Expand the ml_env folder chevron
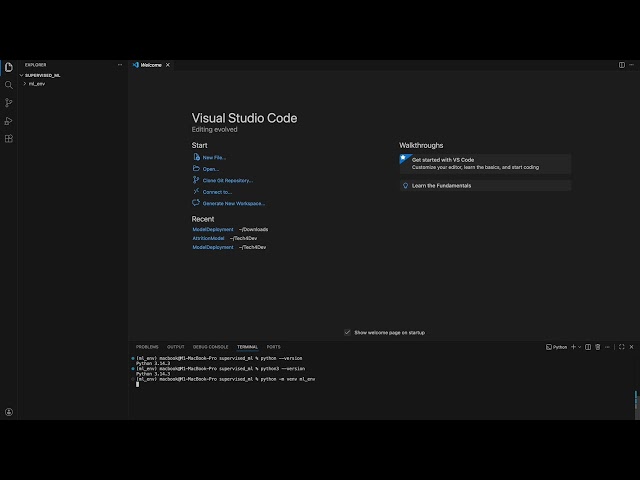Screen dimensions: 640x480 click(25, 84)
